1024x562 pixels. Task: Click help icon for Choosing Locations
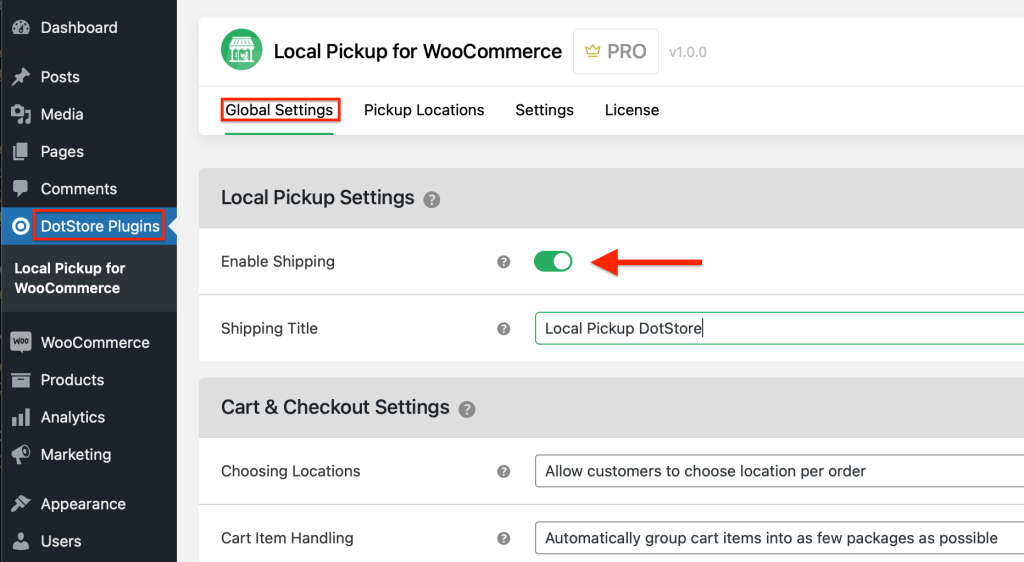[504, 471]
